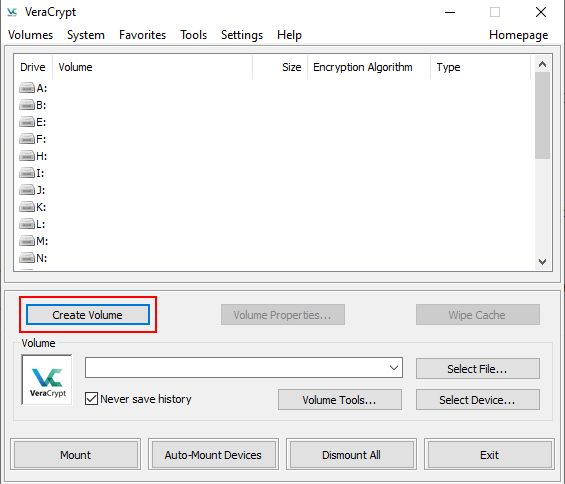Viewport: 565px width, 484px height.
Task: Select the M: drive icon
Action: [x=27, y=241]
